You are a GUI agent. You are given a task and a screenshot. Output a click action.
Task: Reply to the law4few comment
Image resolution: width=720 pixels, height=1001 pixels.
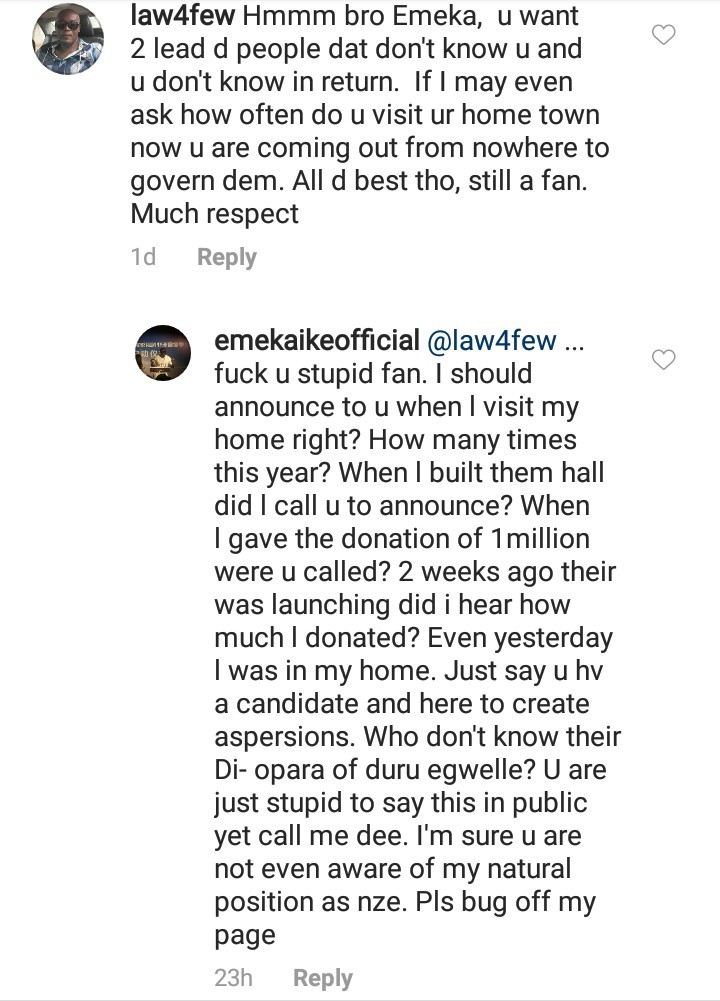226,257
